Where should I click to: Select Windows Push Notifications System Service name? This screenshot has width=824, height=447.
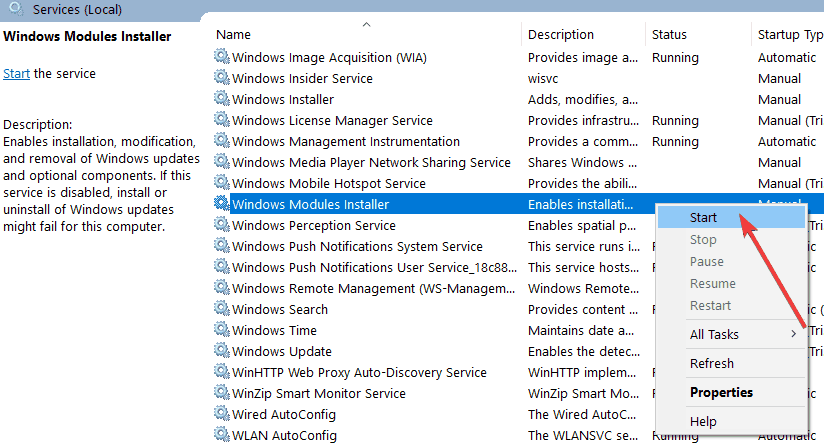(357, 246)
